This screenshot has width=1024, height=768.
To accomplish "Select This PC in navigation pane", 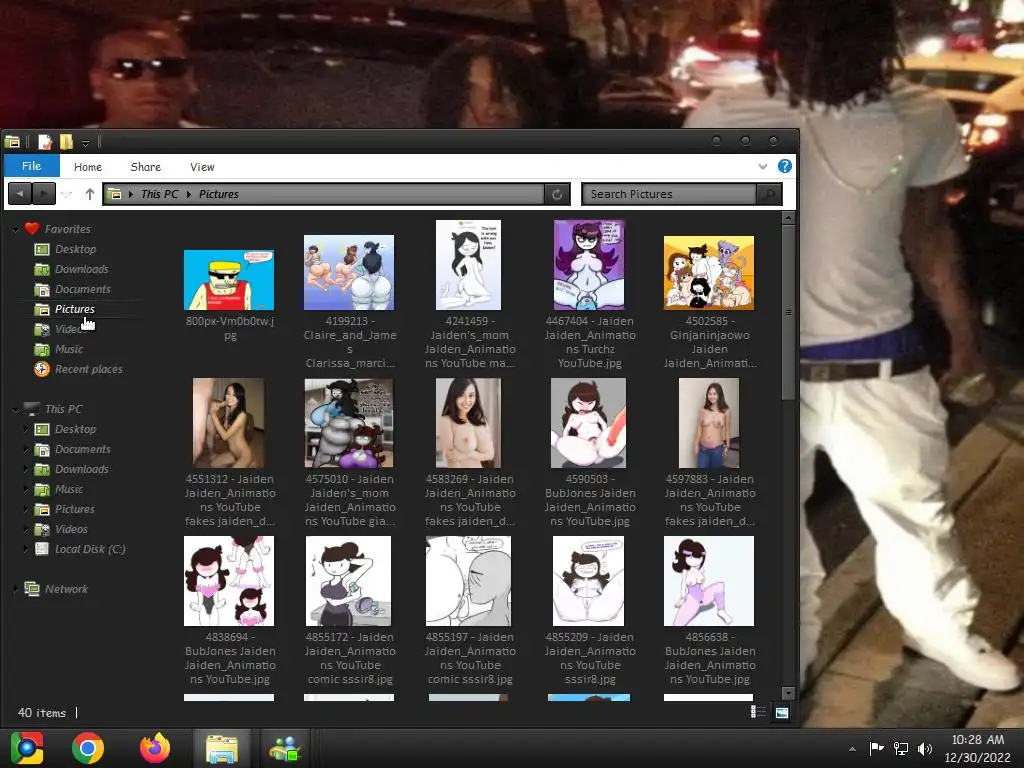I will [x=63, y=409].
